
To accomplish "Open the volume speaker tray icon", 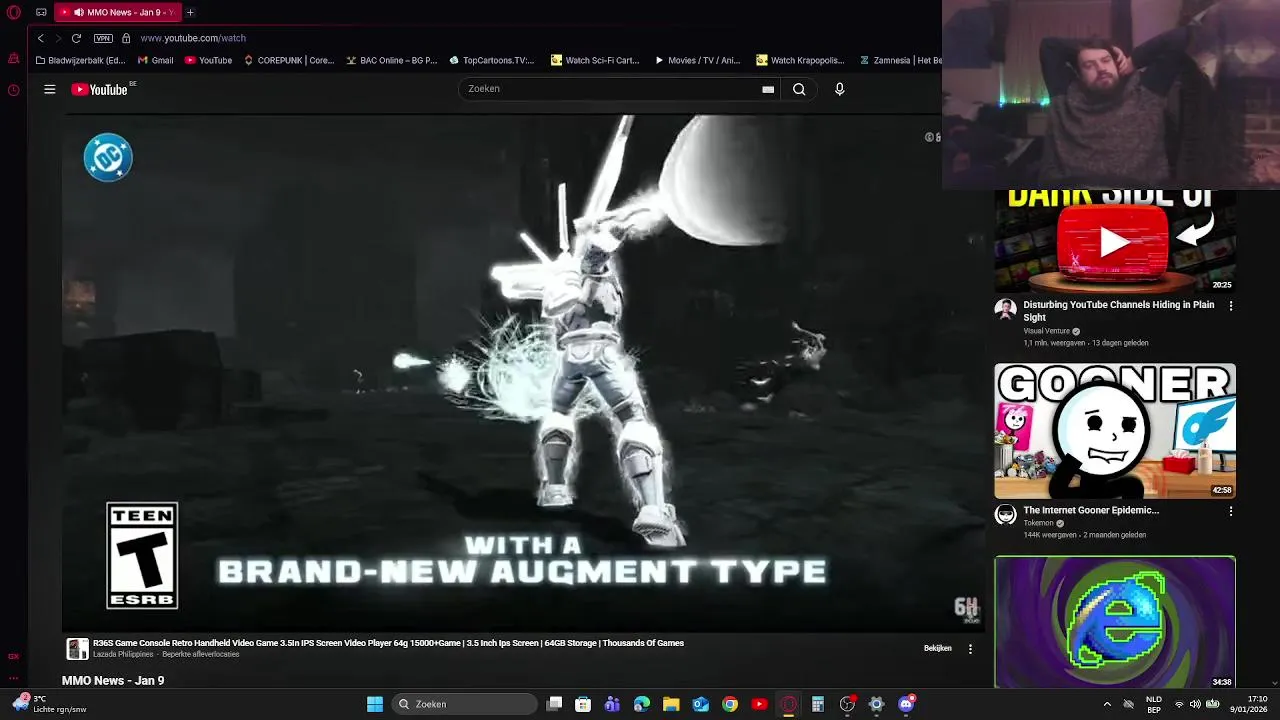I will click(x=1195, y=704).
